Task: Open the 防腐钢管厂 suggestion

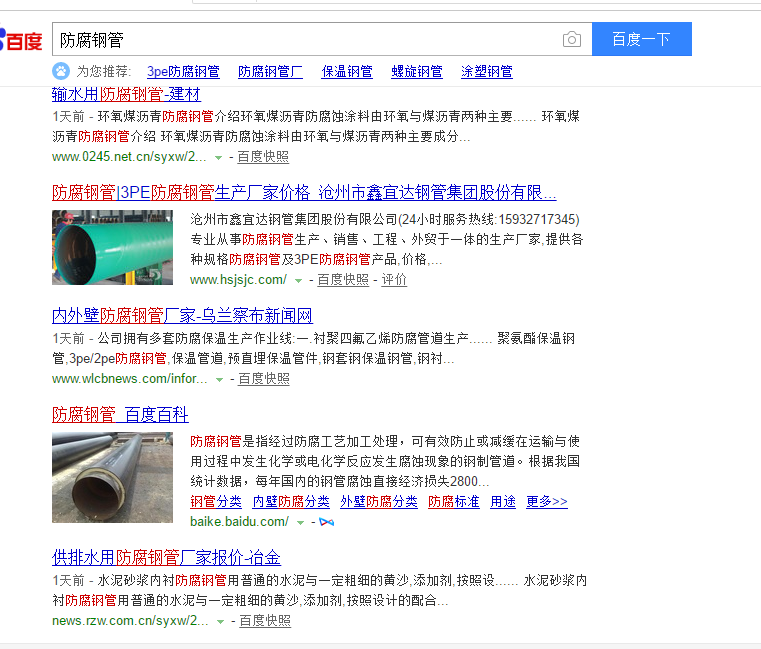Action: [270, 72]
